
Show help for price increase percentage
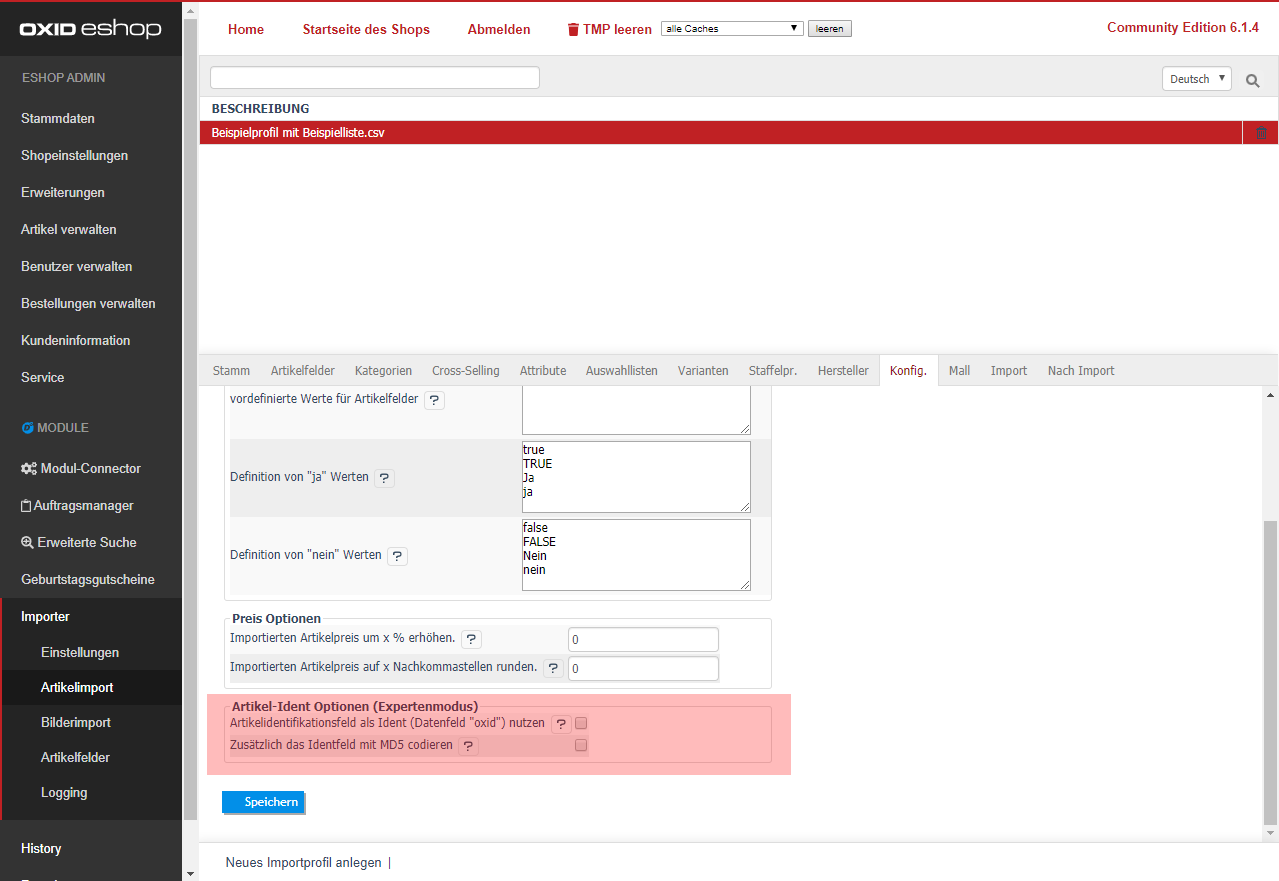pyautogui.click(x=471, y=639)
